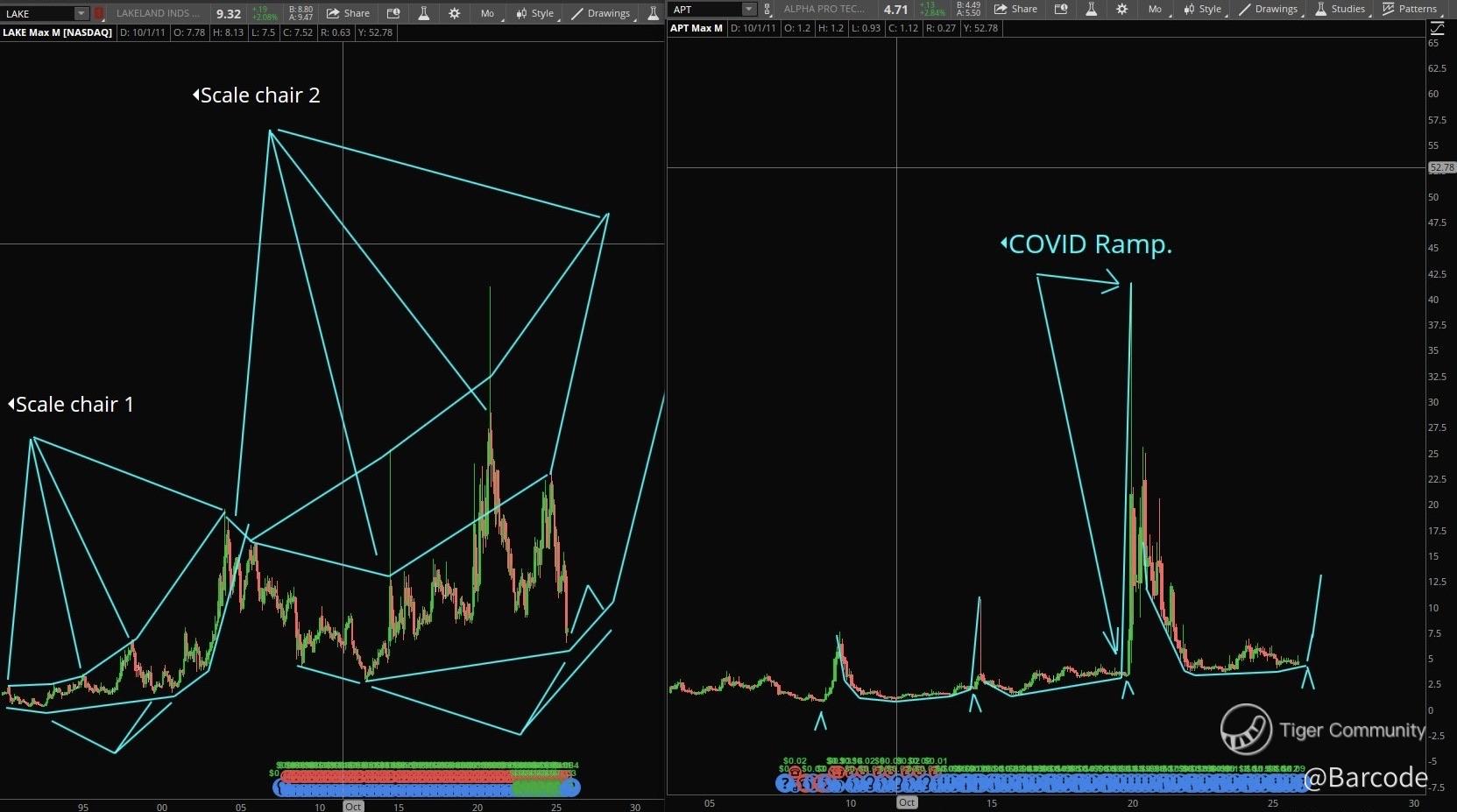
Task: Click the Oct date marker on LAKE time axis
Action: coord(353,806)
